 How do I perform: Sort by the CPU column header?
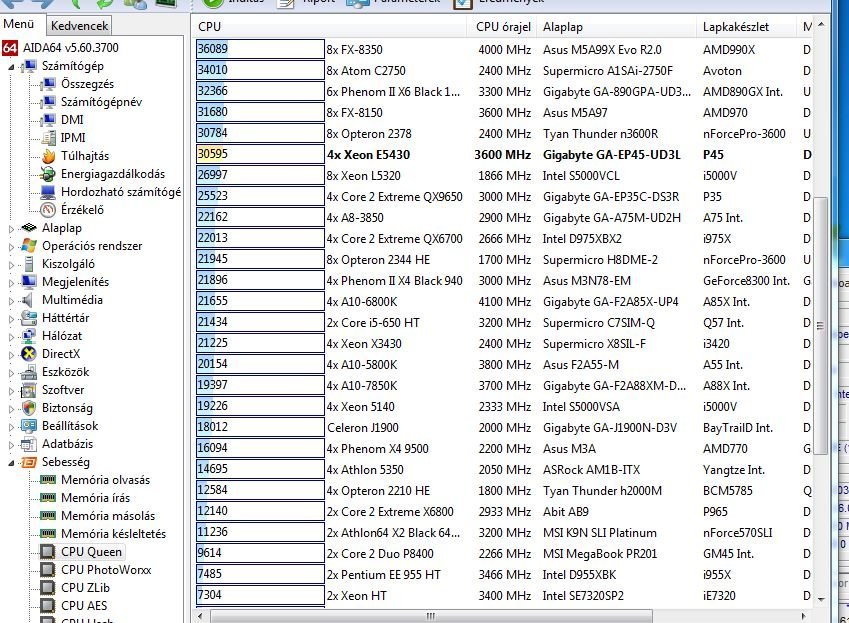tap(328, 27)
